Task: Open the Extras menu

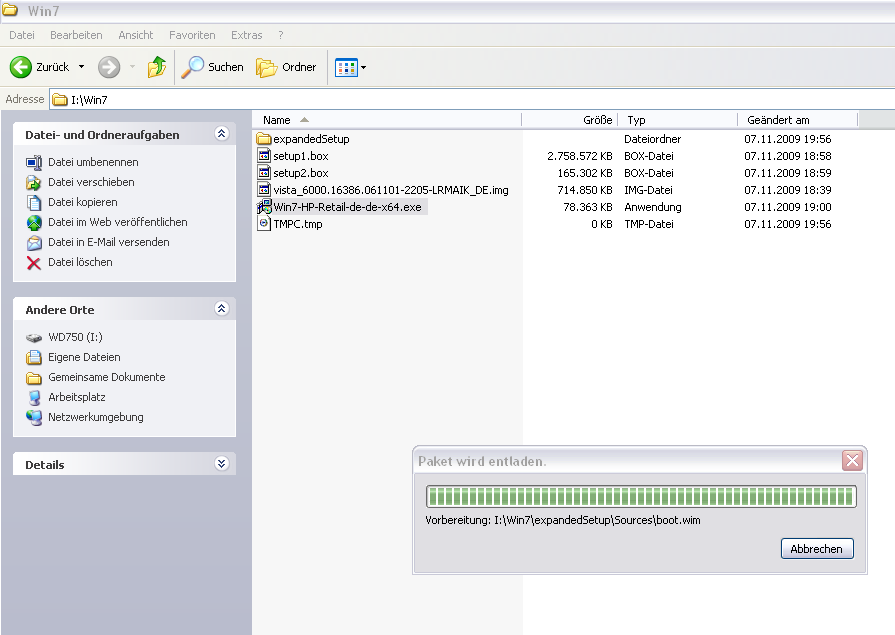Action: click(x=247, y=35)
